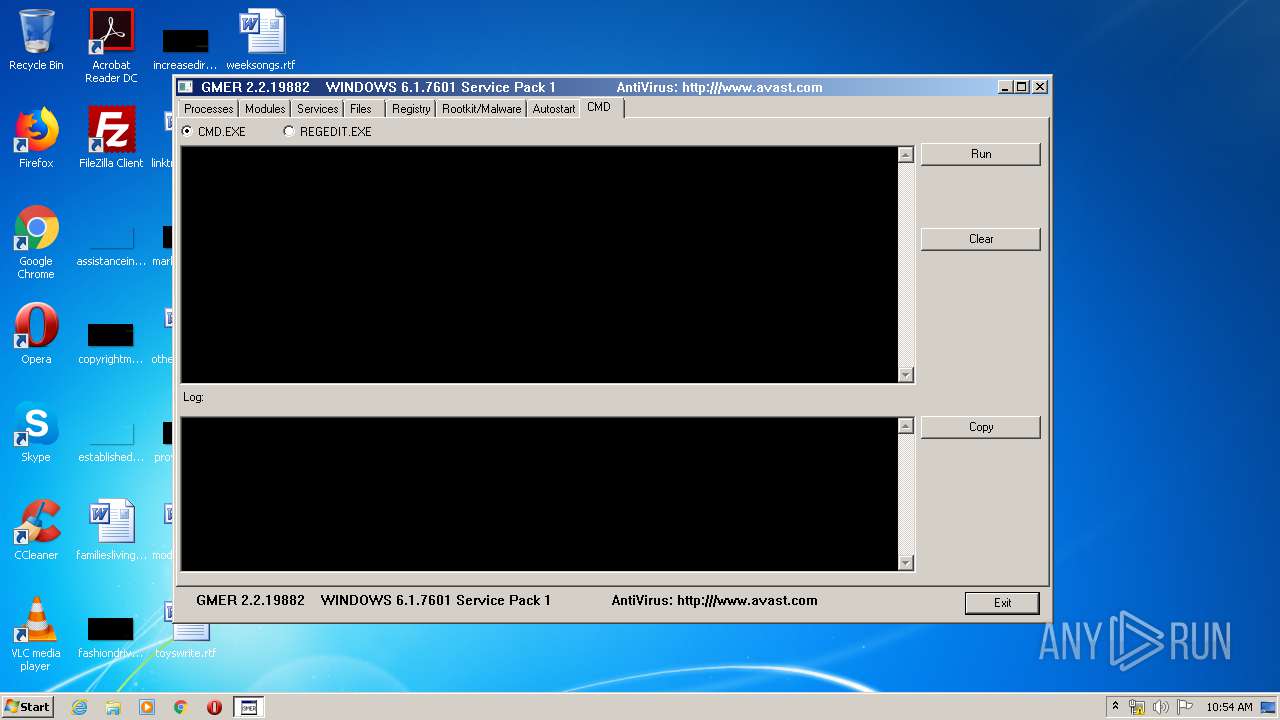Open Windows Media Player taskbar icon
1280x720 pixels.
pyautogui.click(x=147, y=707)
